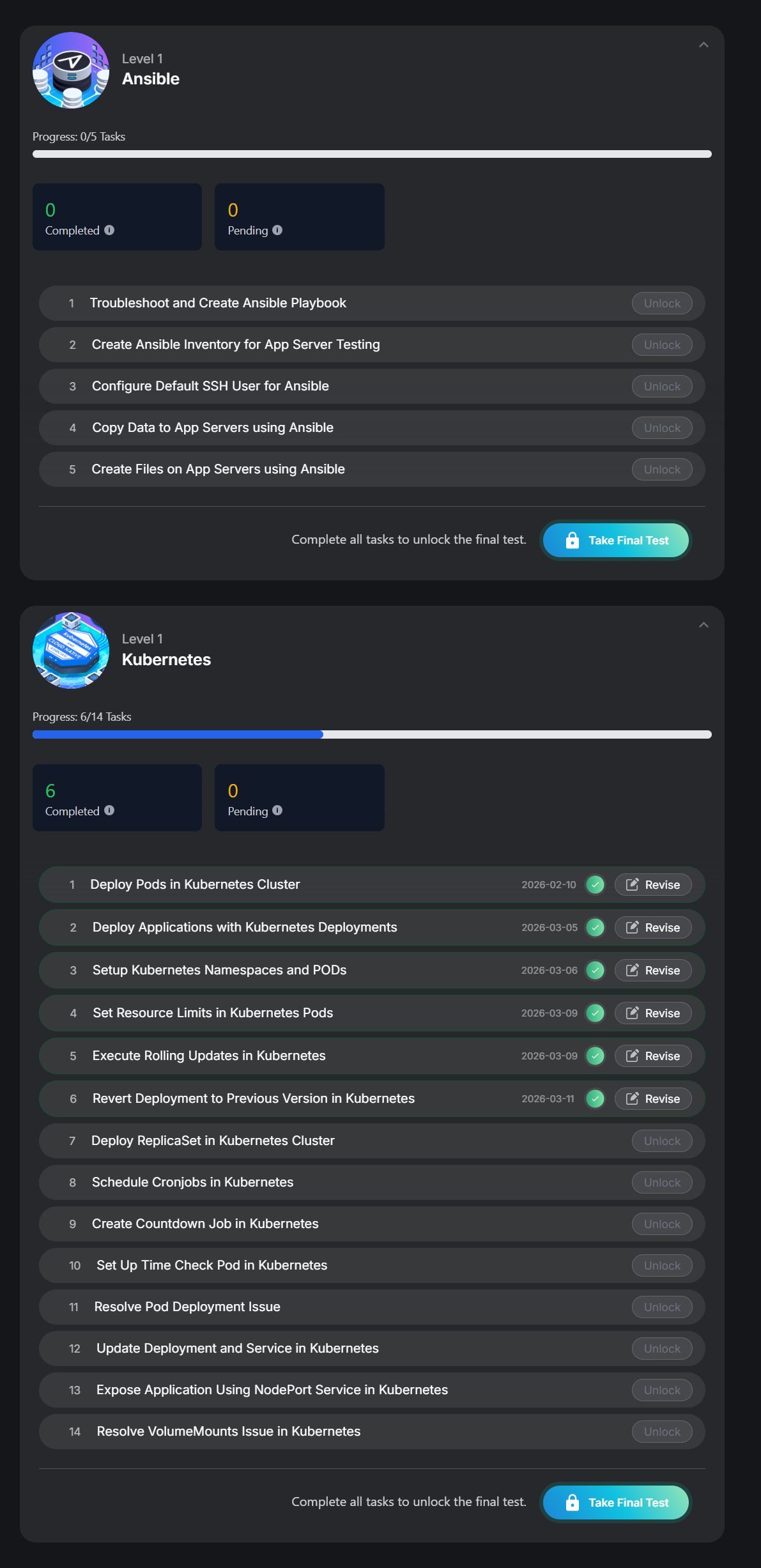761x1568 pixels.
Task: Click info icon next to Kubernetes Completed
Action: click(x=109, y=810)
